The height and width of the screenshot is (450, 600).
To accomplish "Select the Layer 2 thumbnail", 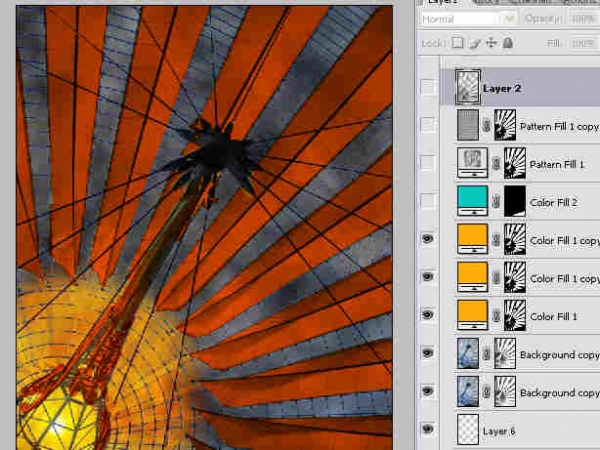I will point(468,87).
